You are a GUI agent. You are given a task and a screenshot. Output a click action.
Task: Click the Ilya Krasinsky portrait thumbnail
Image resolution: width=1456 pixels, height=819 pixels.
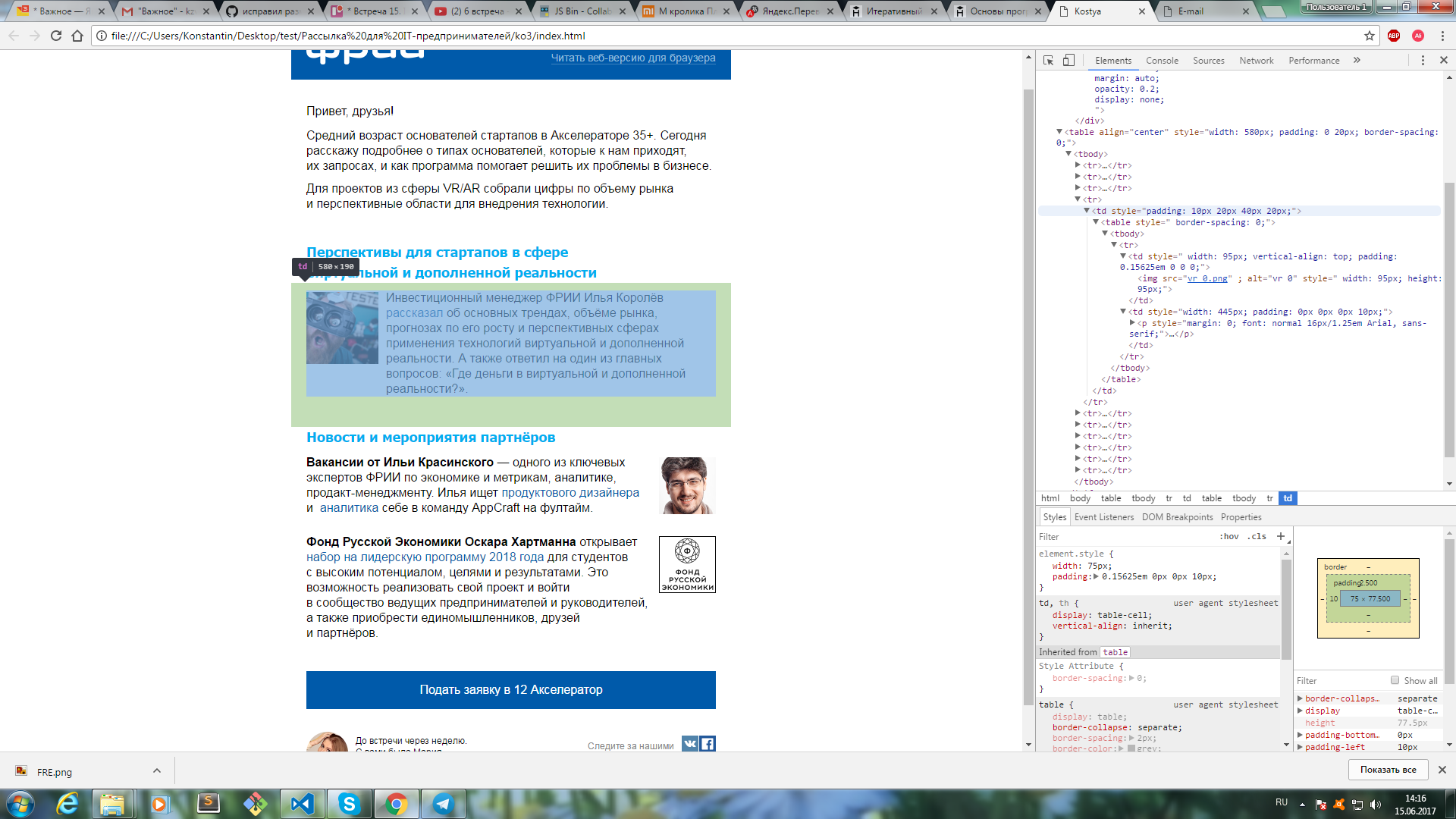pos(687,485)
